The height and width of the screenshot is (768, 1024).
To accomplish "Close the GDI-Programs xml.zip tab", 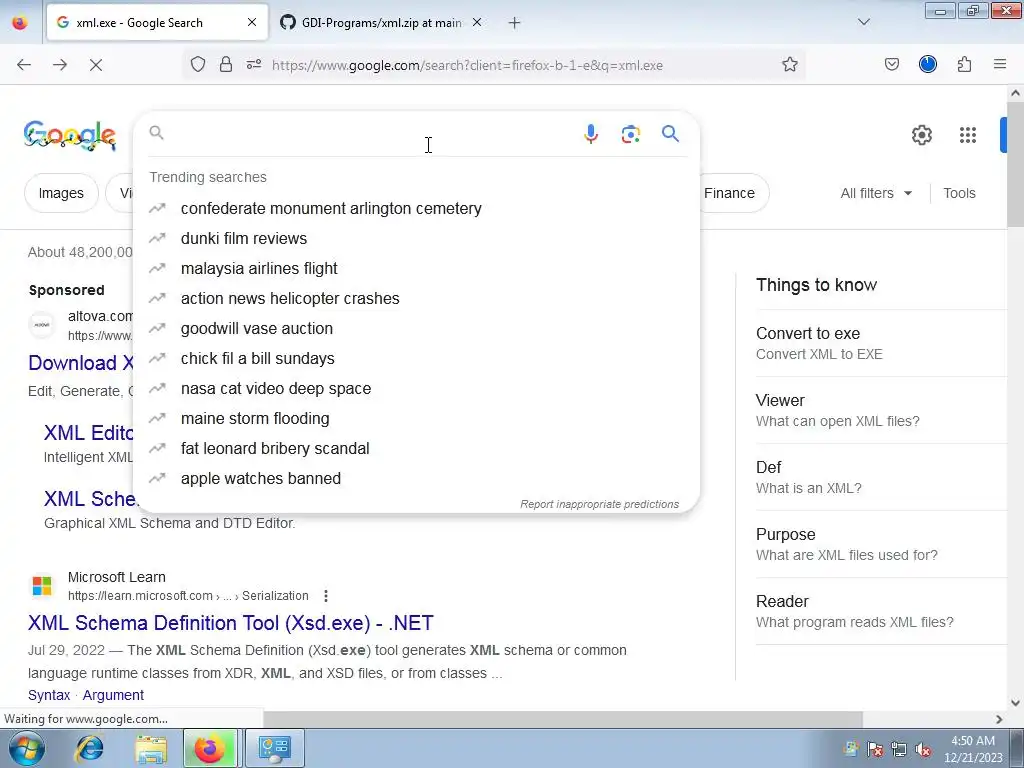I will pyautogui.click(x=477, y=22).
